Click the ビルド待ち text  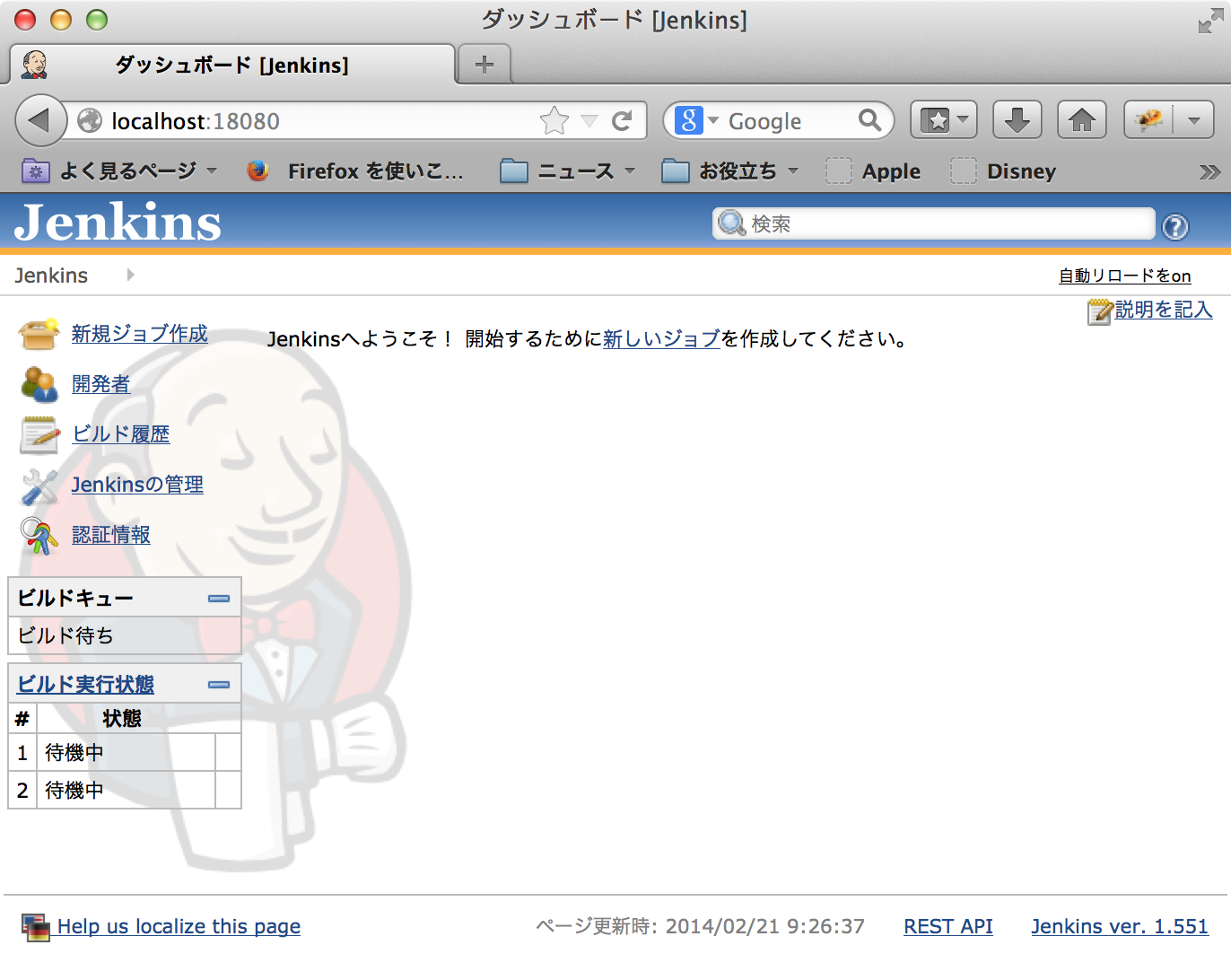point(65,635)
